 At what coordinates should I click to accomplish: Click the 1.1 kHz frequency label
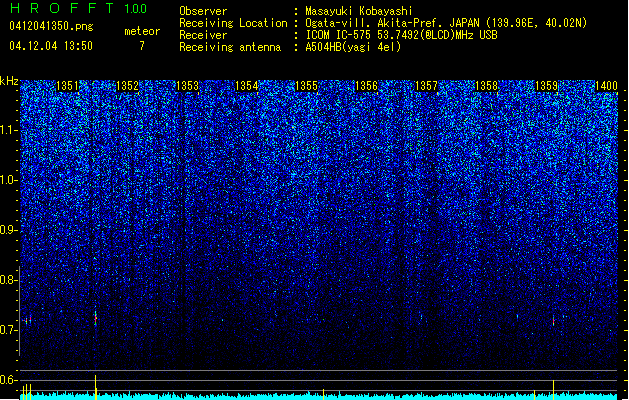click(x=8, y=130)
